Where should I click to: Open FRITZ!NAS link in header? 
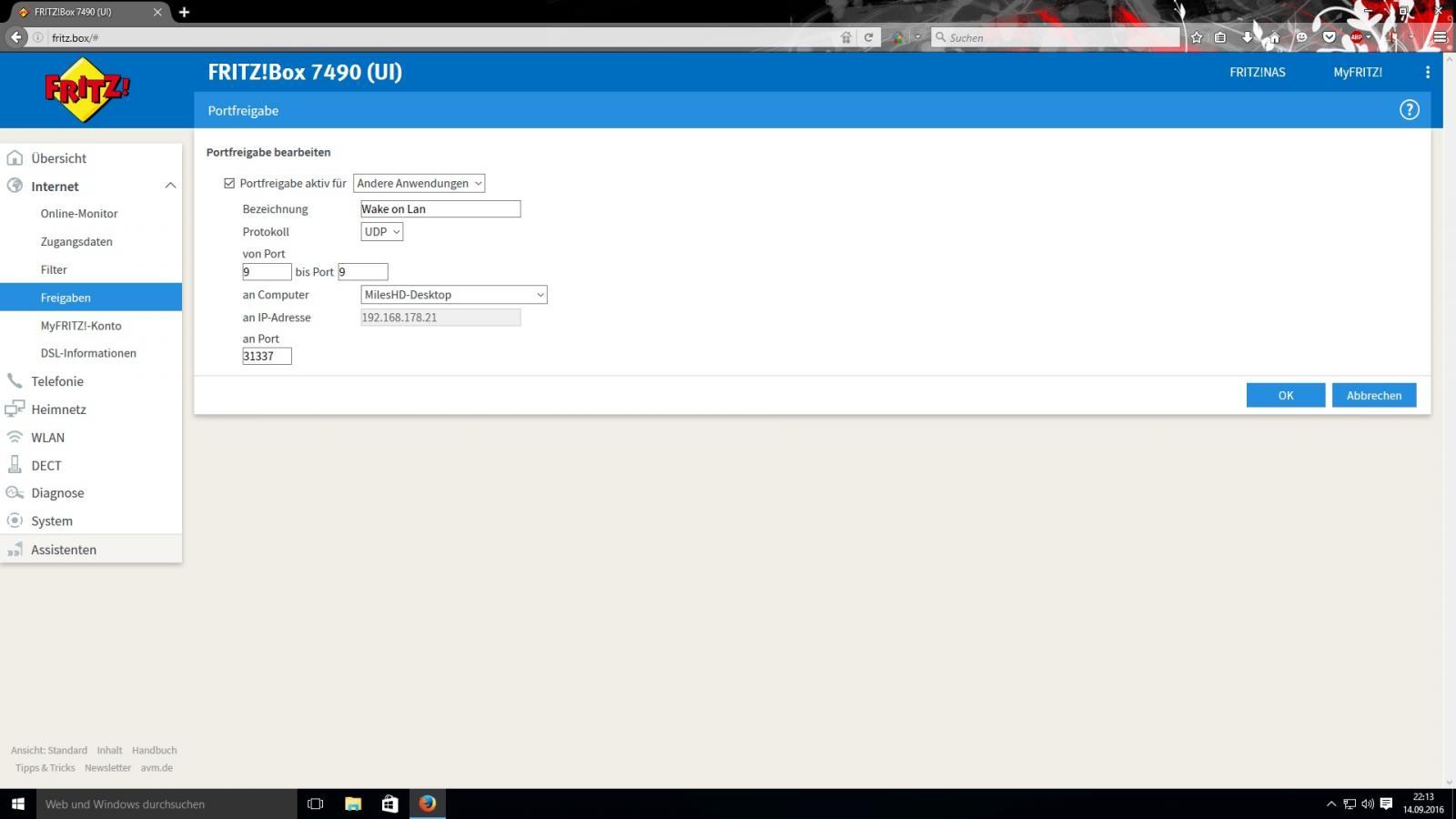pyautogui.click(x=1258, y=72)
